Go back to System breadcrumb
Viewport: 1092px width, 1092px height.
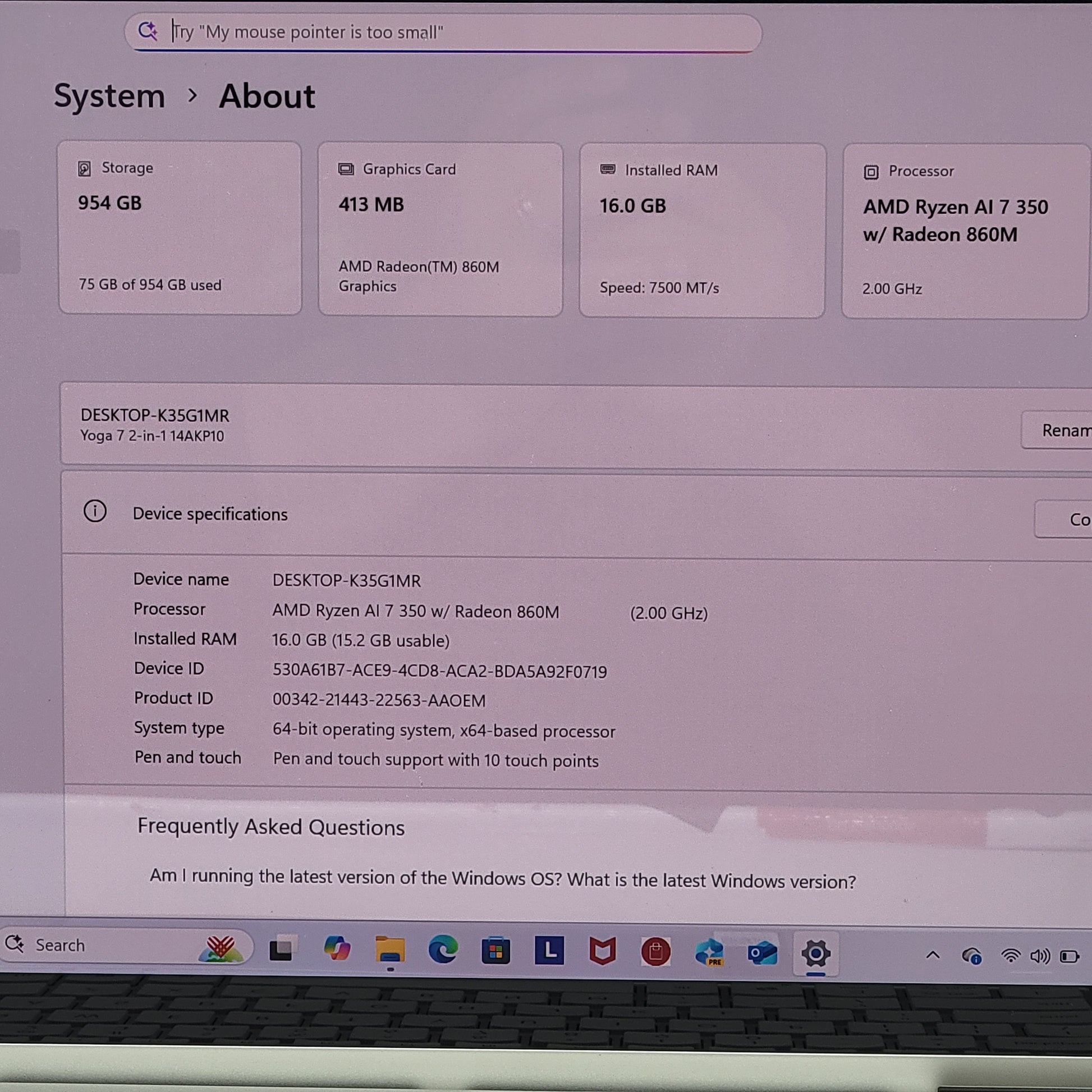coord(109,96)
